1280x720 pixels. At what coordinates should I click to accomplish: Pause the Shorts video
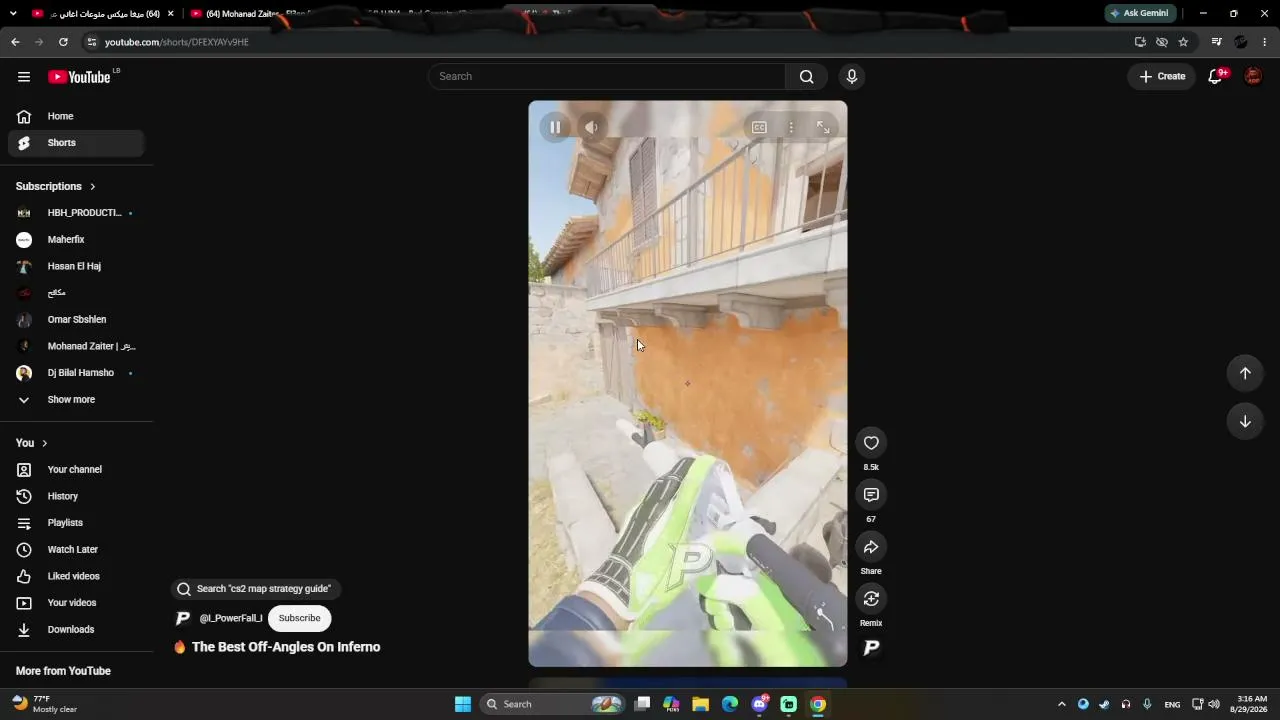pyautogui.click(x=555, y=127)
